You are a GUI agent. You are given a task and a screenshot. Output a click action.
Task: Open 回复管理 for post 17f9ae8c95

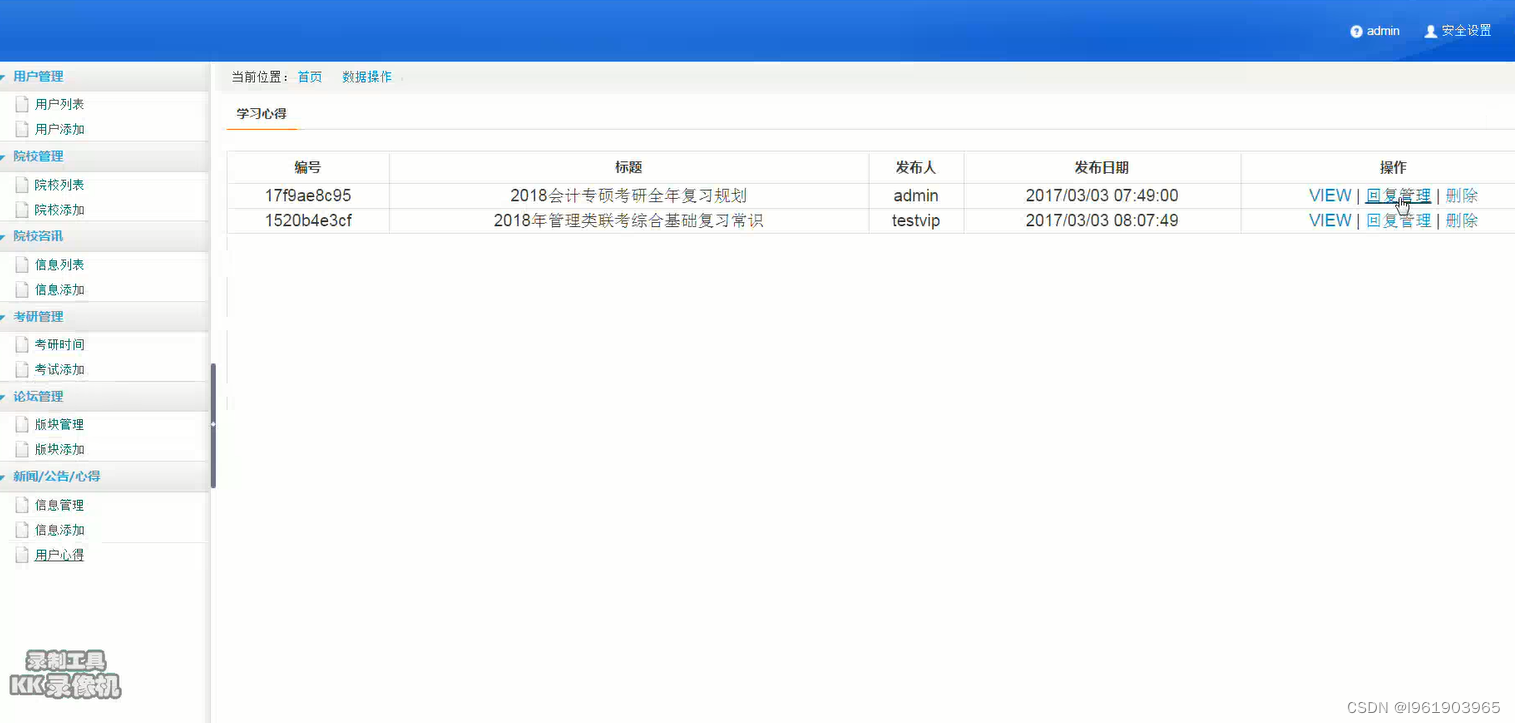pos(1398,196)
